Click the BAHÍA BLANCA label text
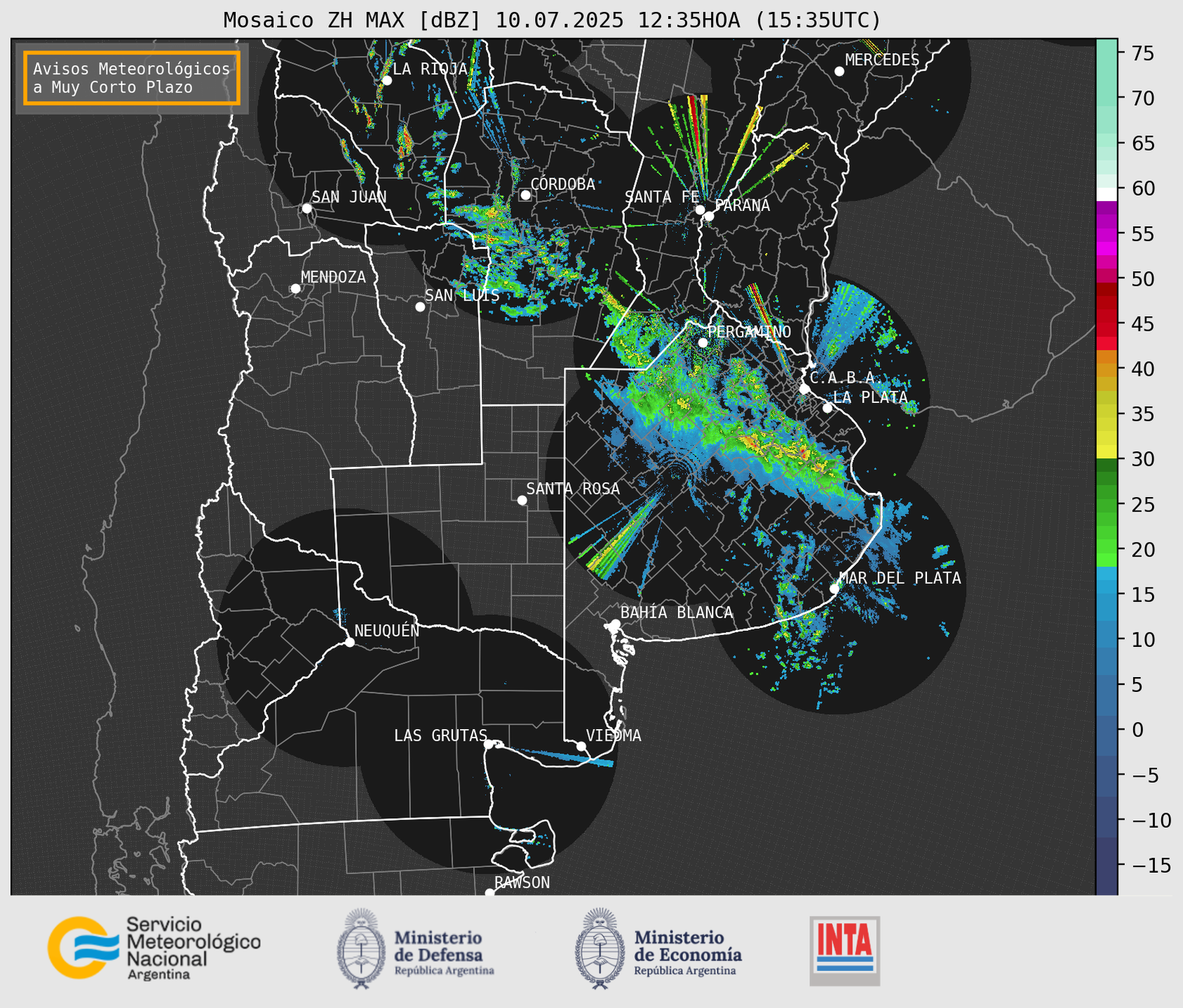 tap(677, 613)
